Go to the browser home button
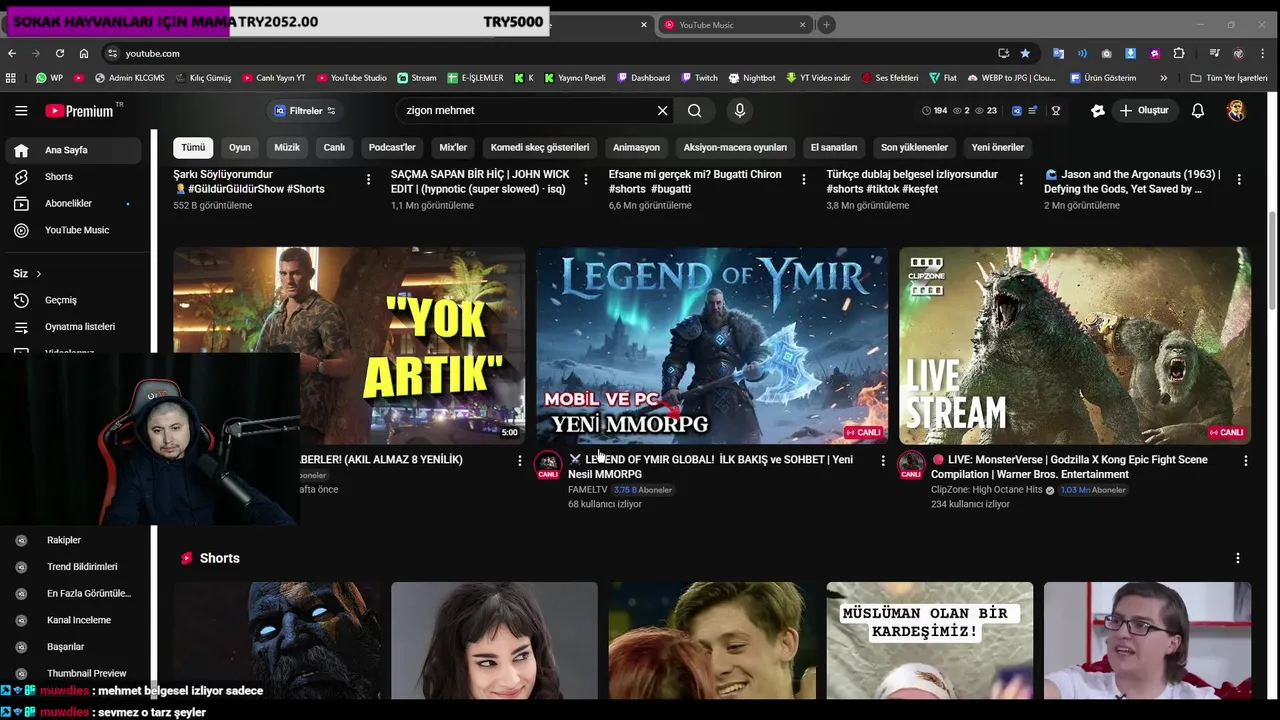This screenshot has width=1280, height=720. click(84, 53)
